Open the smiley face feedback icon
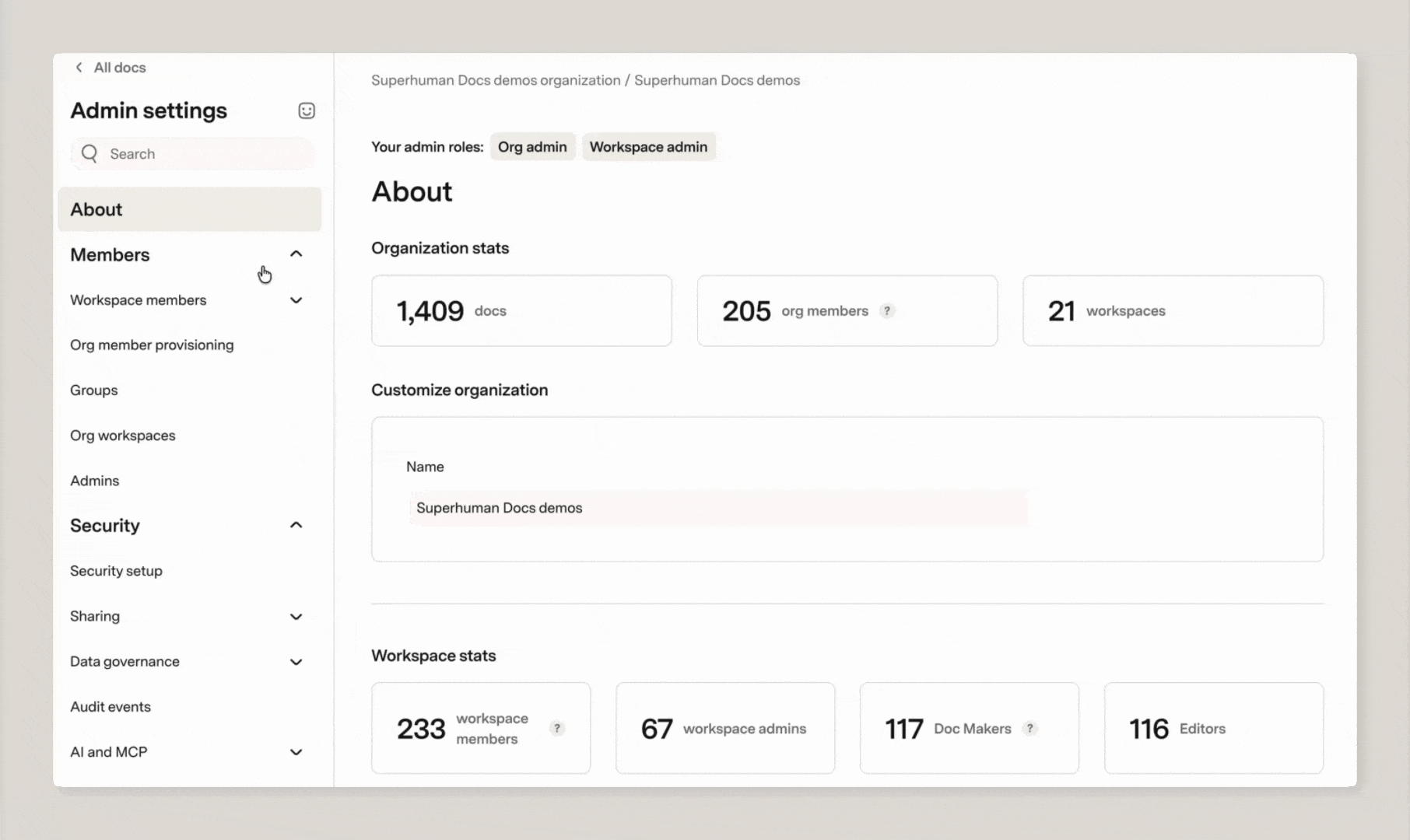The height and width of the screenshot is (840, 1410). click(307, 110)
